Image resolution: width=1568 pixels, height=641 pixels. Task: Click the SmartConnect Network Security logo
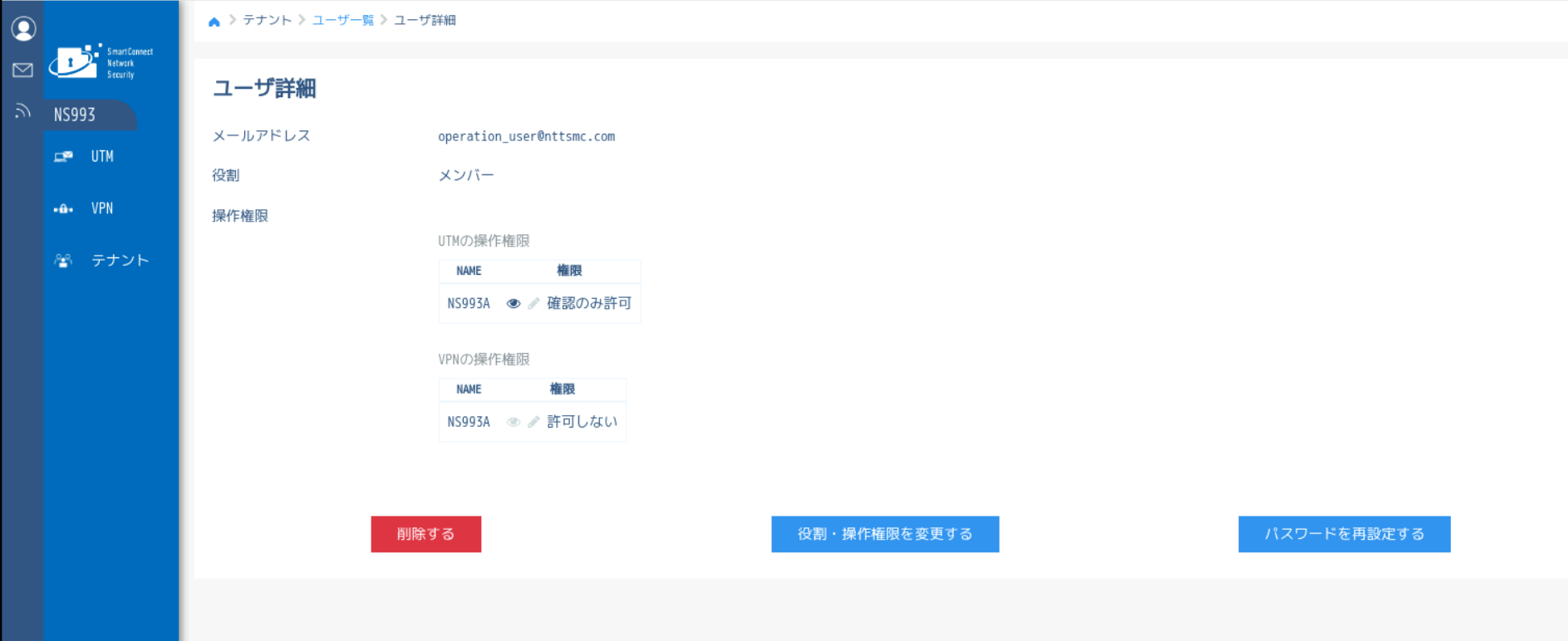point(101,62)
